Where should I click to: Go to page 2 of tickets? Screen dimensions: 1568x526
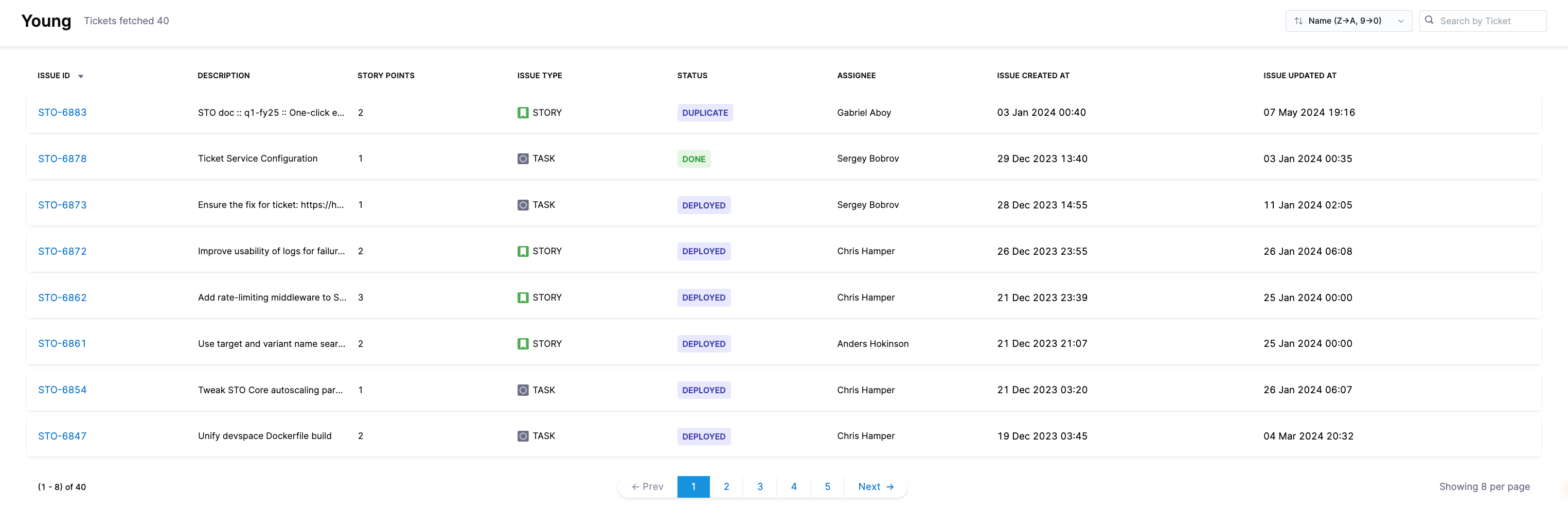(726, 486)
